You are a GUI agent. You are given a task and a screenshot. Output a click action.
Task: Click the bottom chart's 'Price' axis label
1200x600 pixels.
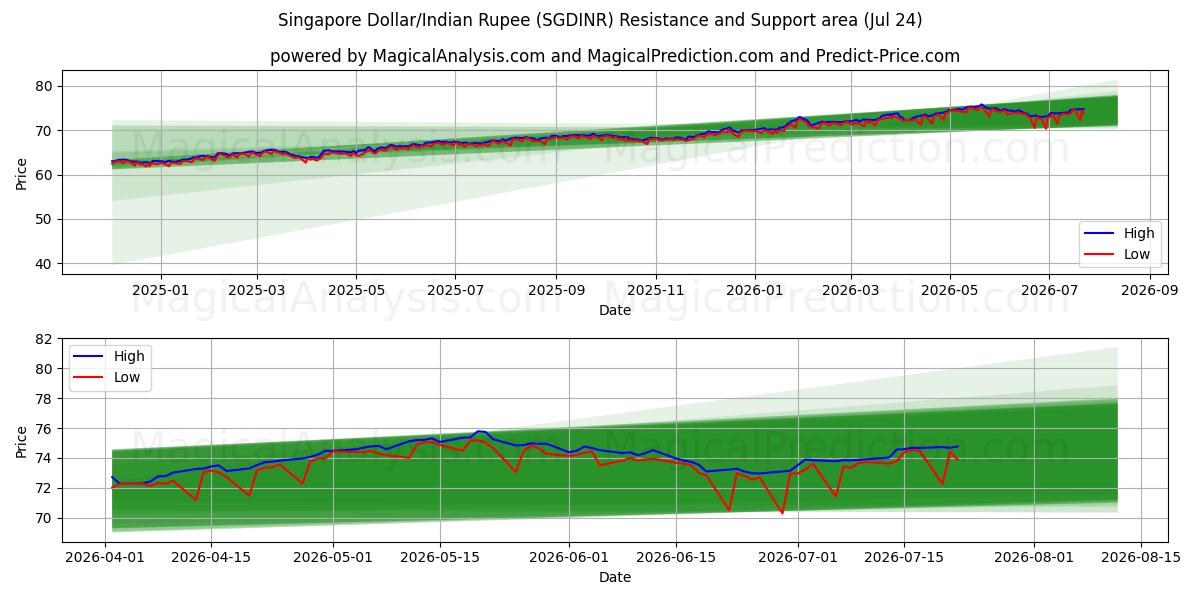(x=22, y=440)
